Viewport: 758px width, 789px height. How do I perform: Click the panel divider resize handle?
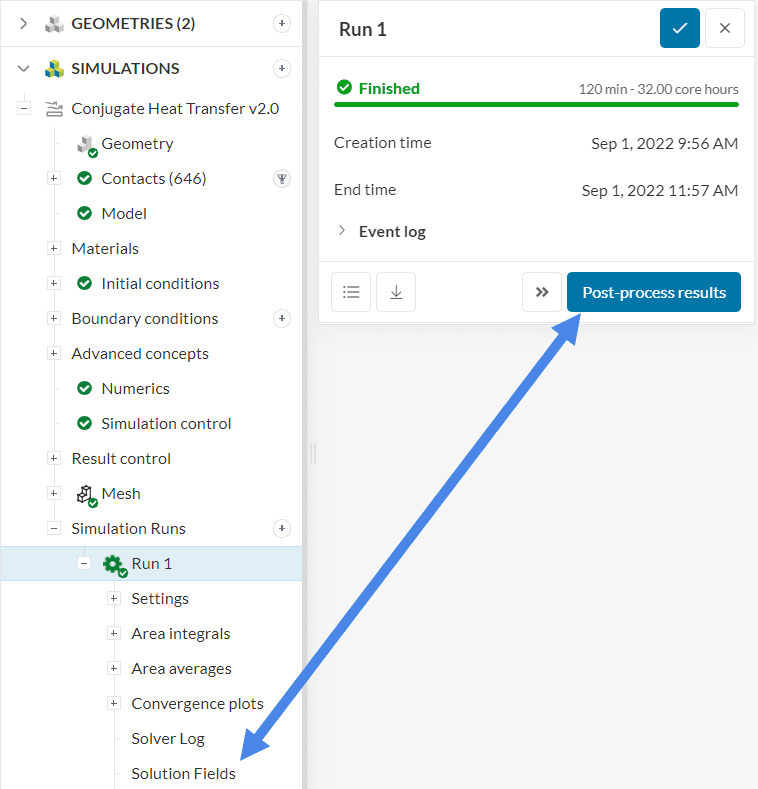[312, 453]
